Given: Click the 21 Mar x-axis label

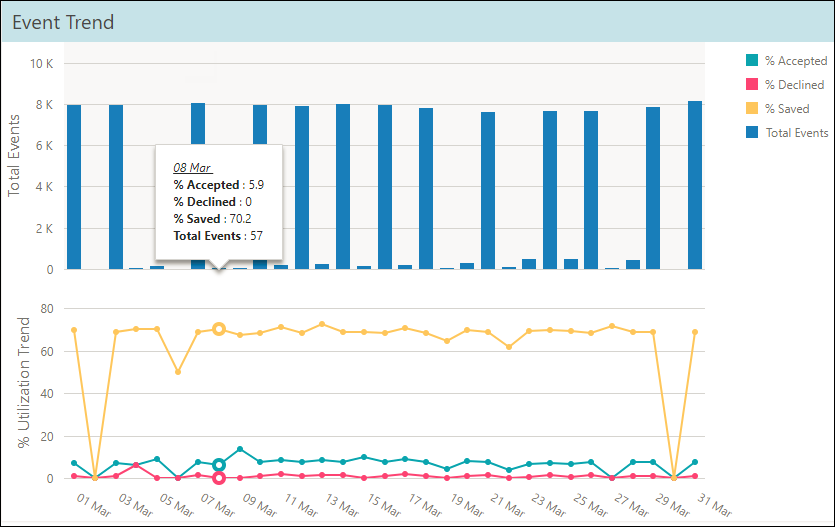Looking at the screenshot, I should 500,501.
